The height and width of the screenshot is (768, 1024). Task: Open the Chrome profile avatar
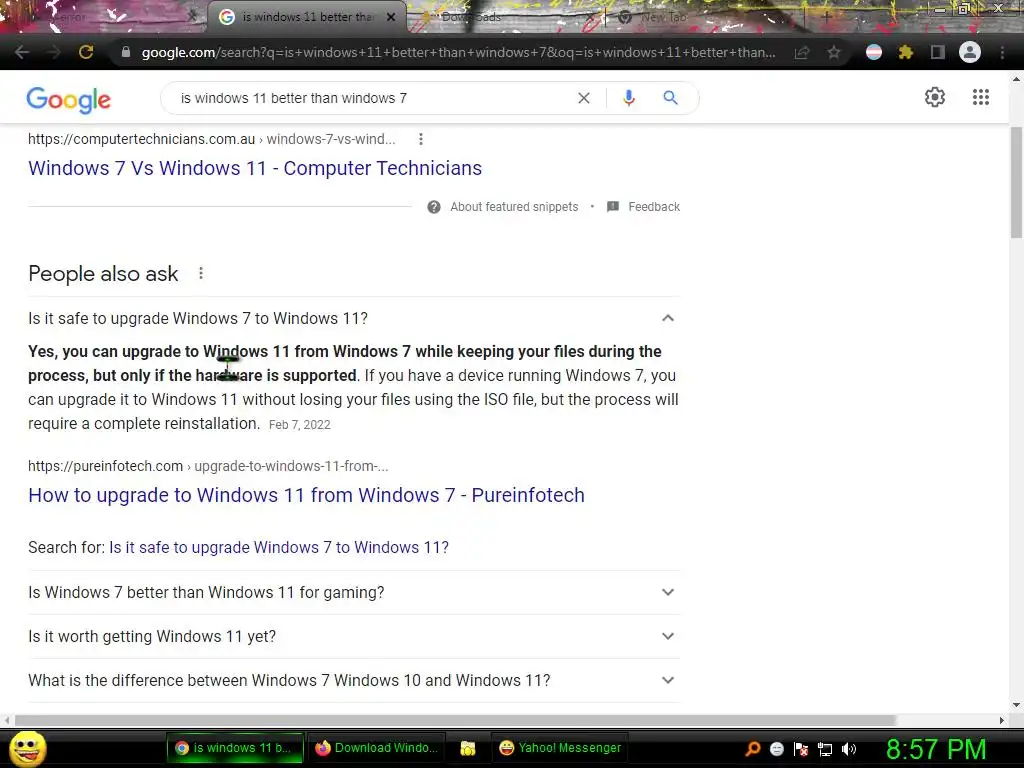click(970, 52)
